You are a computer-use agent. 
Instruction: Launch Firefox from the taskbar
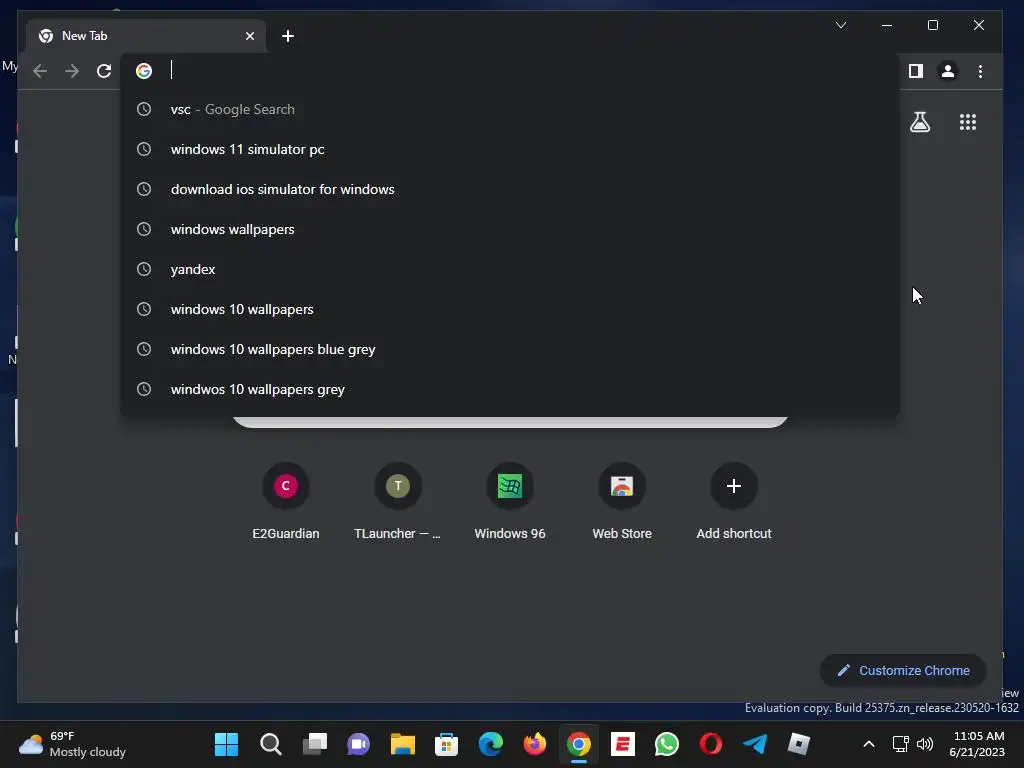(x=535, y=744)
